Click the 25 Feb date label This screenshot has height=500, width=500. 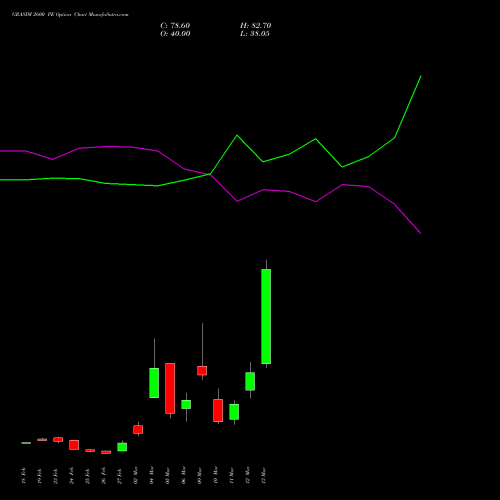[x=88, y=476]
